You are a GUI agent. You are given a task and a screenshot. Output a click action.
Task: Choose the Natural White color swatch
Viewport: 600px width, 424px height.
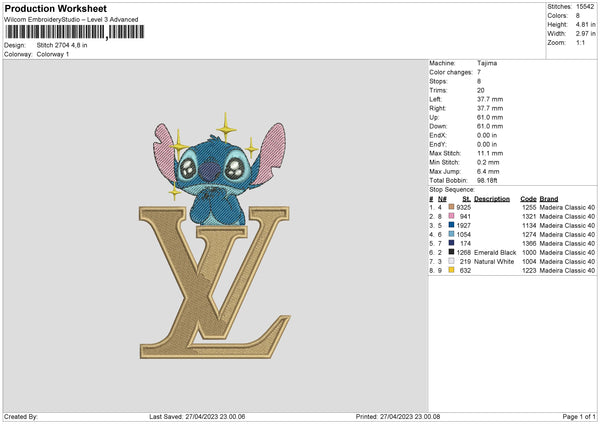(x=451, y=261)
